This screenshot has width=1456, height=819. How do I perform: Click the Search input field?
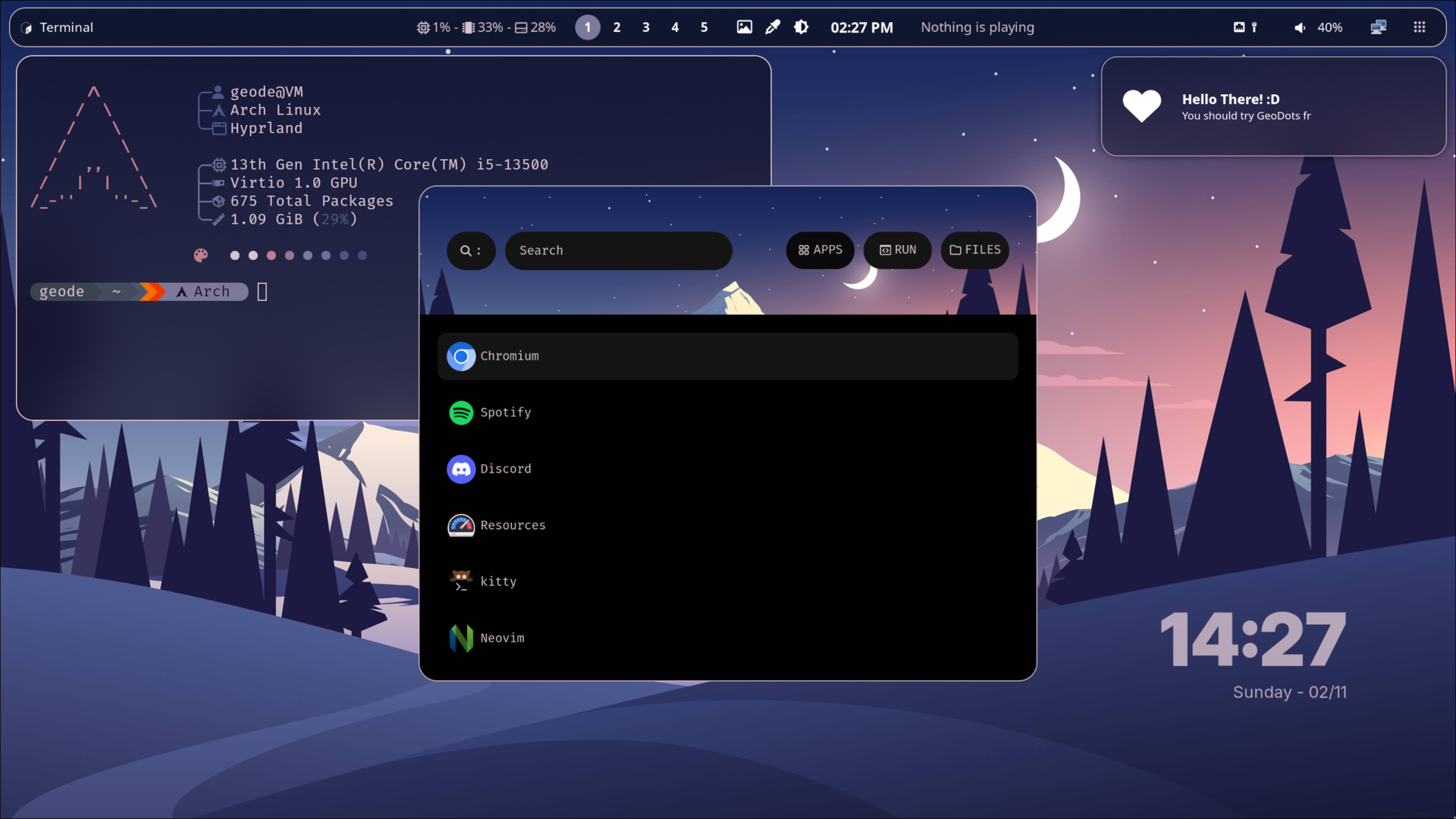click(618, 250)
